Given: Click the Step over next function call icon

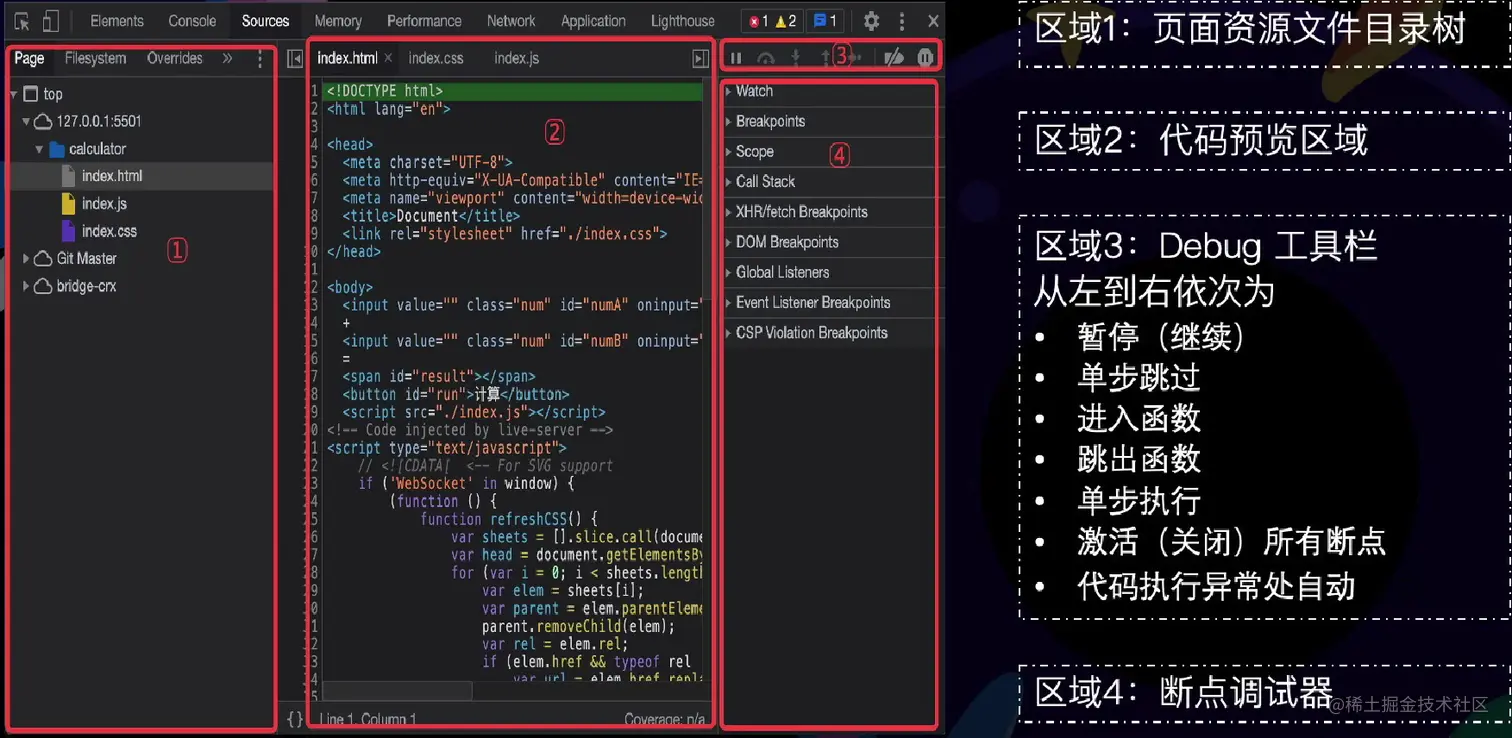Looking at the screenshot, I should (x=766, y=58).
